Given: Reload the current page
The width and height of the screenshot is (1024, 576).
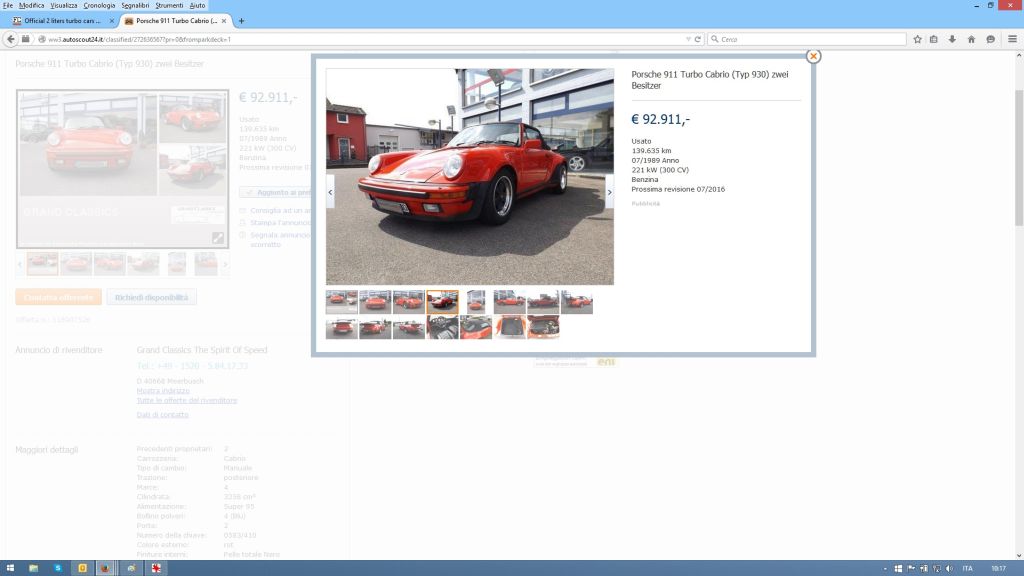Looking at the screenshot, I should (697, 39).
